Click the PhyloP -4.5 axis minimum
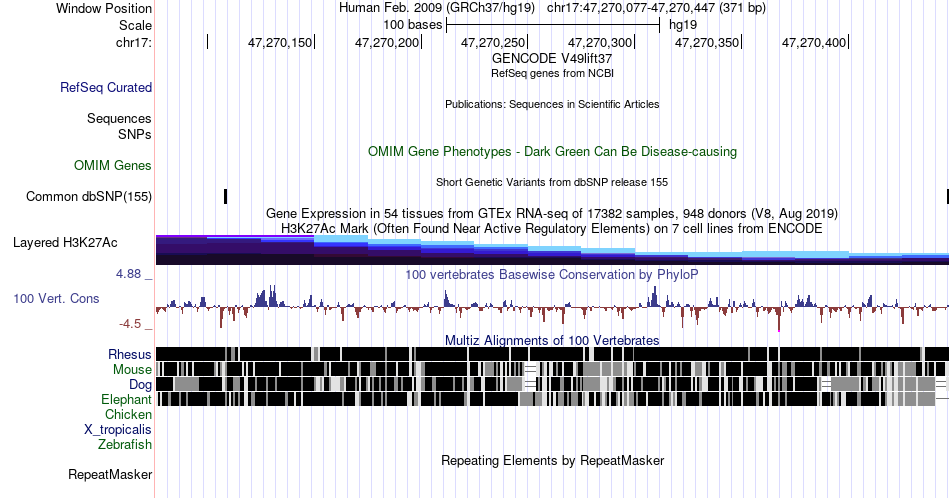950x498 pixels. click(x=130, y=324)
